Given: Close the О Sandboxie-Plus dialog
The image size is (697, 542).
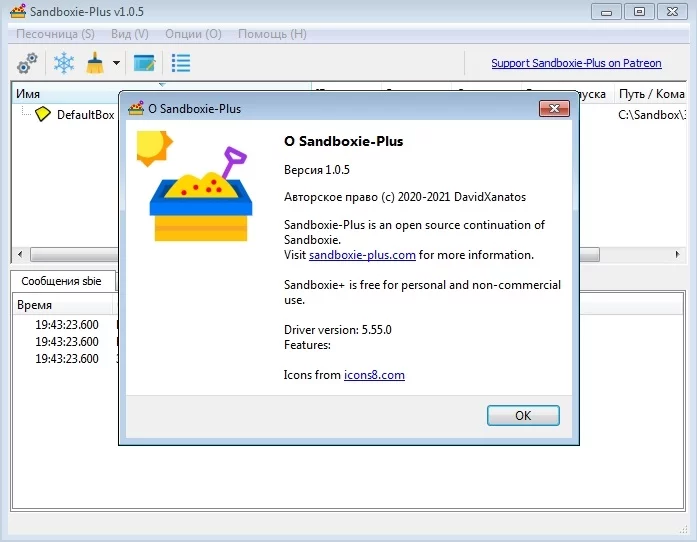Looking at the screenshot, I should click(554, 108).
